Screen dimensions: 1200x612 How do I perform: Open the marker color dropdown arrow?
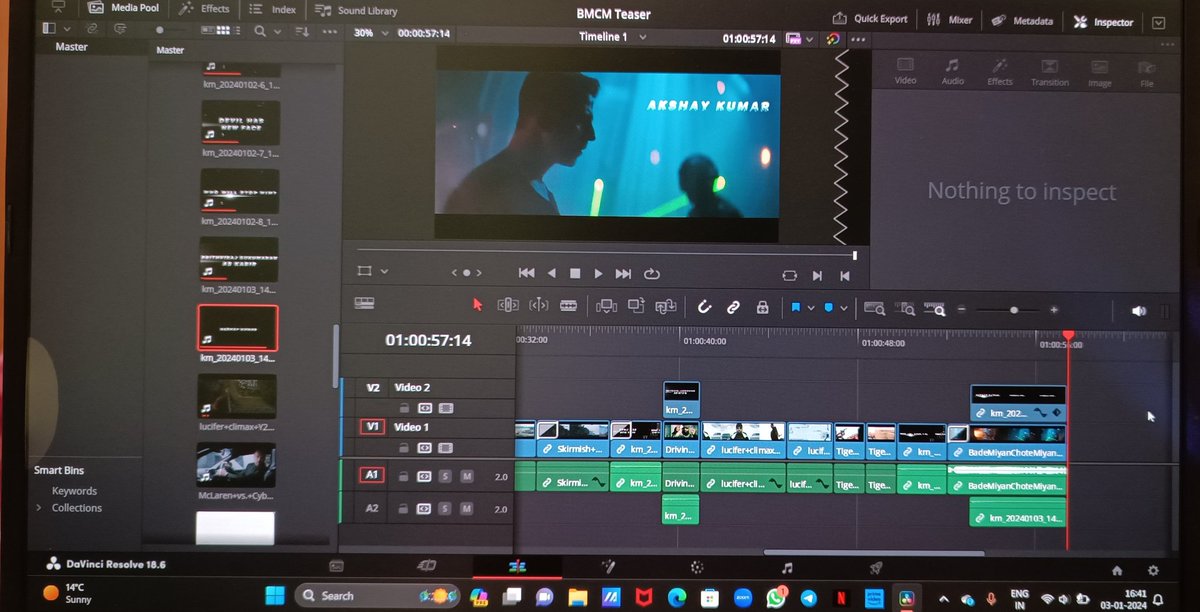coord(843,308)
